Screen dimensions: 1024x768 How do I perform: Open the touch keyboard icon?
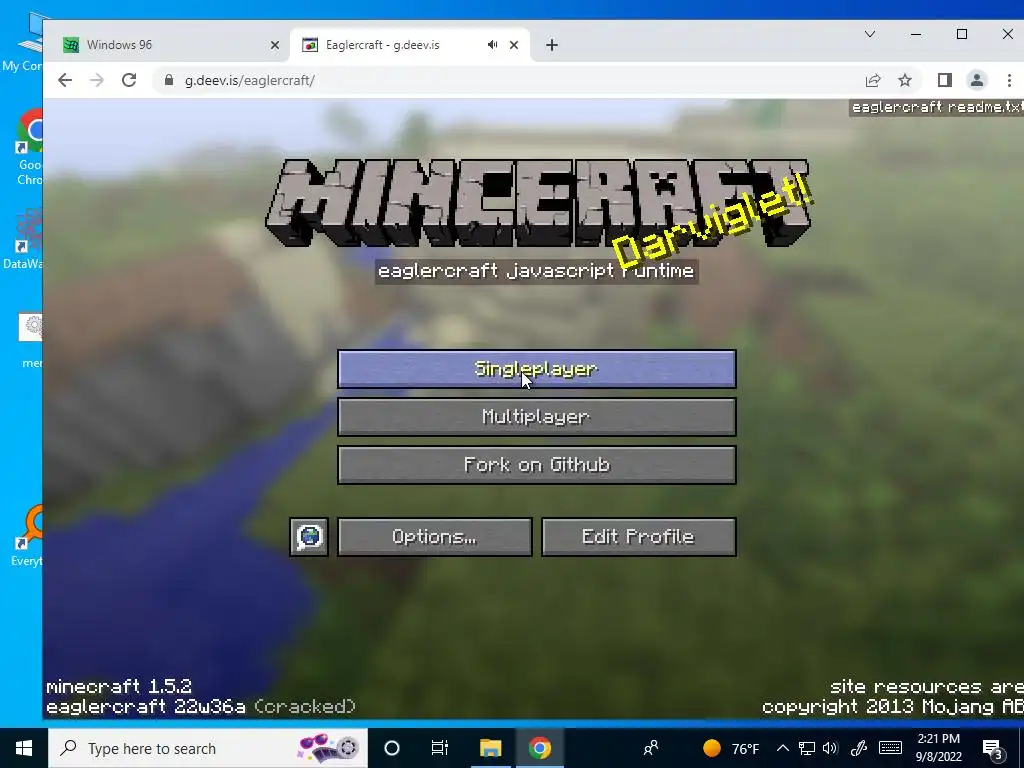tap(890, 748)
